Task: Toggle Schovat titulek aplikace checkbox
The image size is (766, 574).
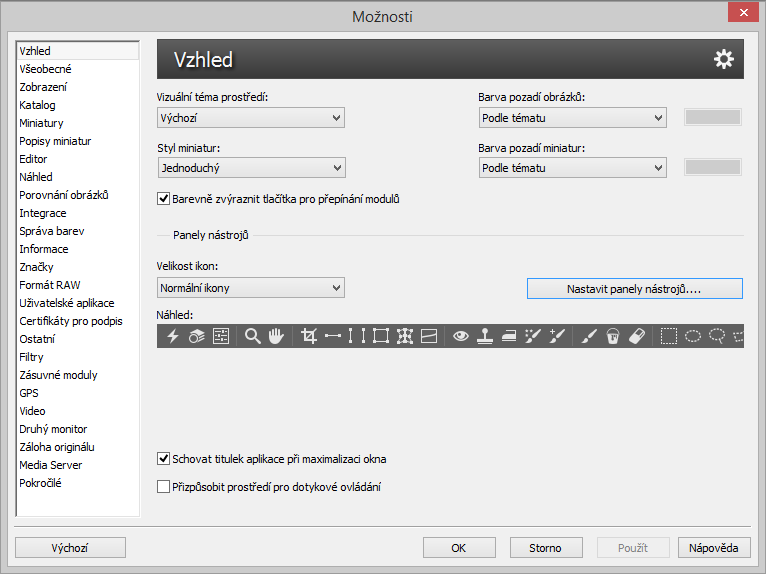Action: pyautogui.click(x=165, y=459)
